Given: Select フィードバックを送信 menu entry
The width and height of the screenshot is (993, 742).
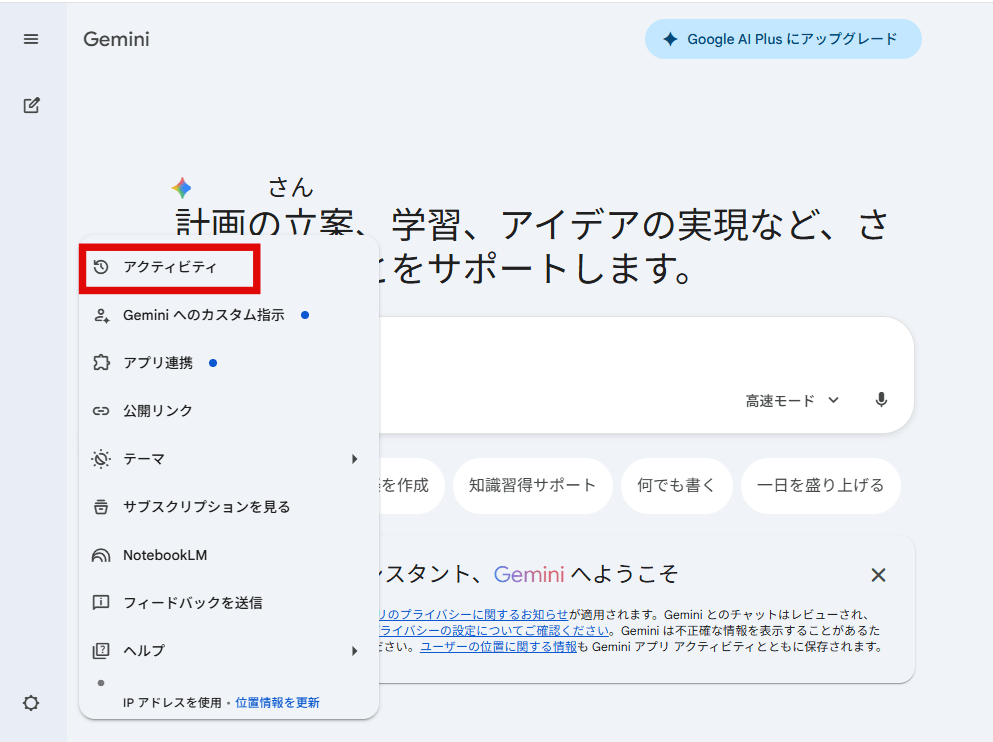Looking at the screenshot, I should click(x=229, y=603).
